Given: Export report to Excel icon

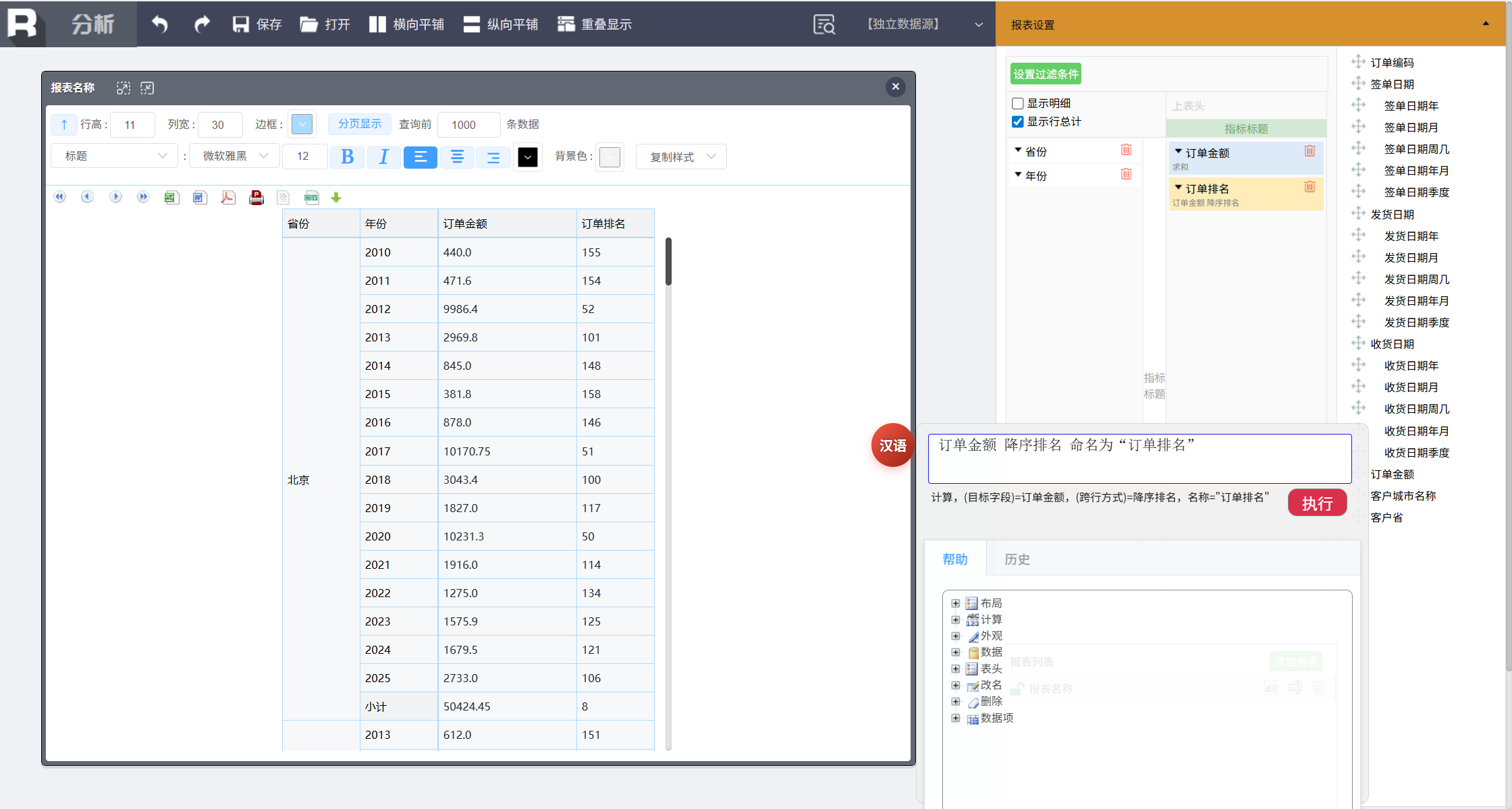Looking at the screenshot, I should [x=171, y=197].
